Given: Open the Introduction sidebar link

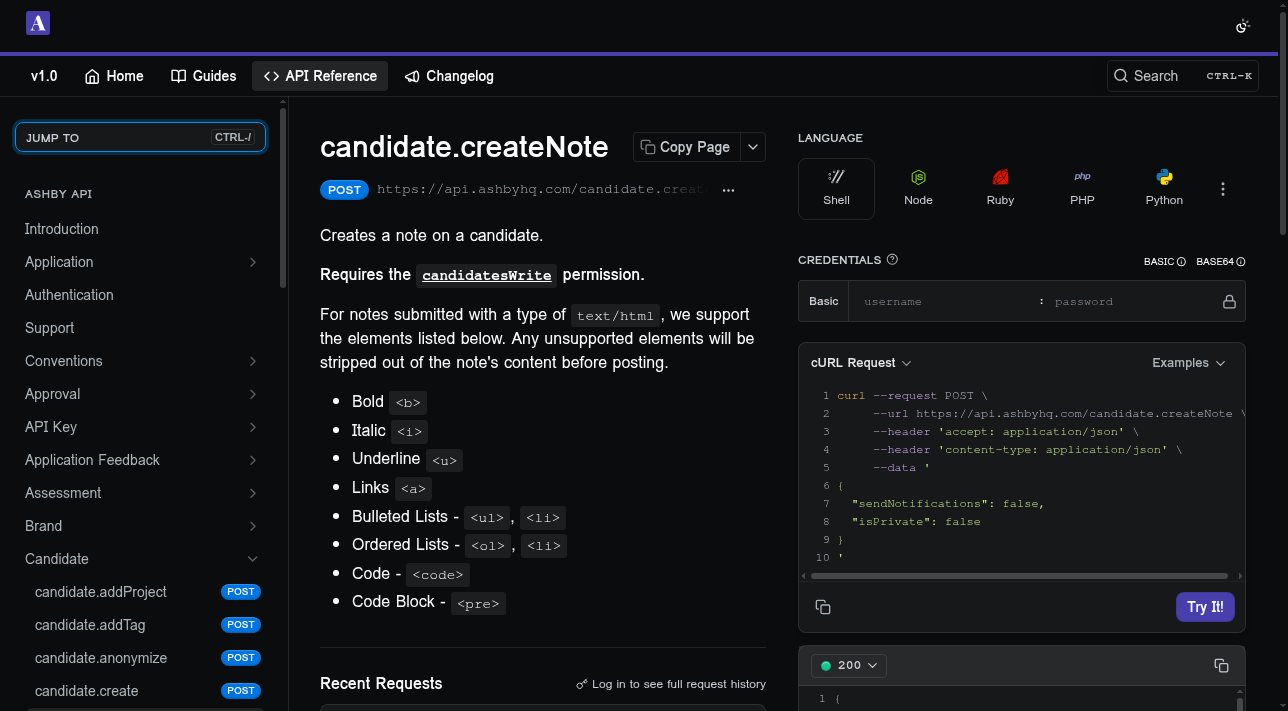Looking at the screenshot, I should tap(62, 229).
